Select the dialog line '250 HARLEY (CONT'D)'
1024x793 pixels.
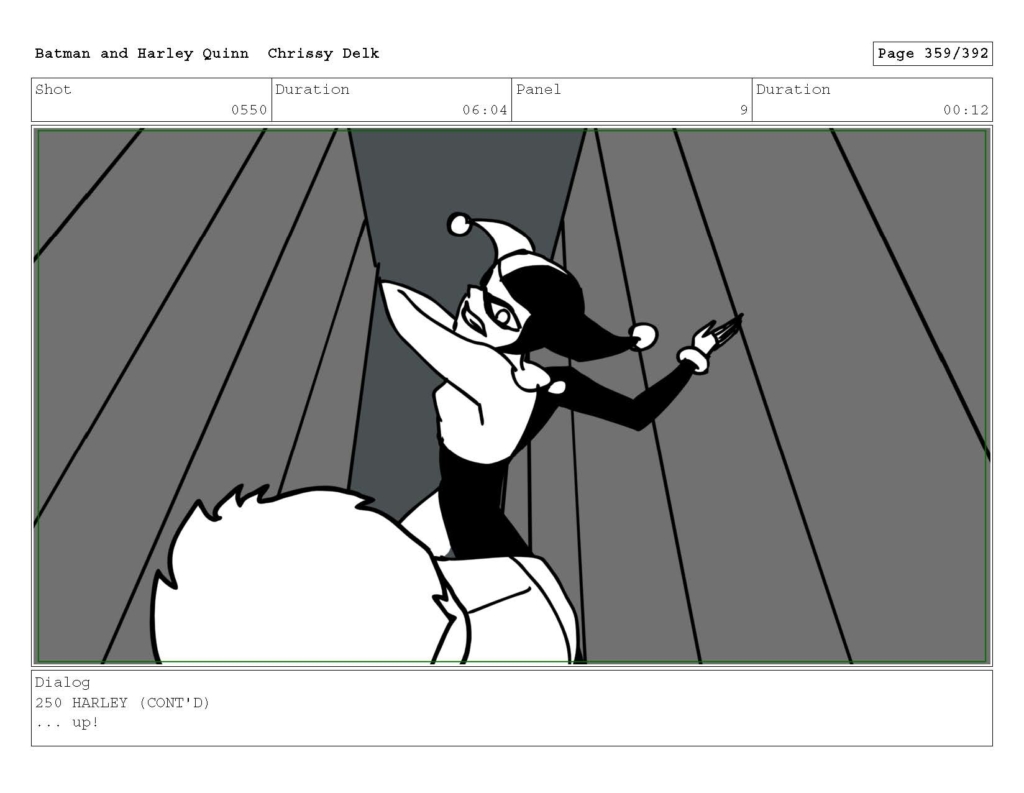(122, 703)
